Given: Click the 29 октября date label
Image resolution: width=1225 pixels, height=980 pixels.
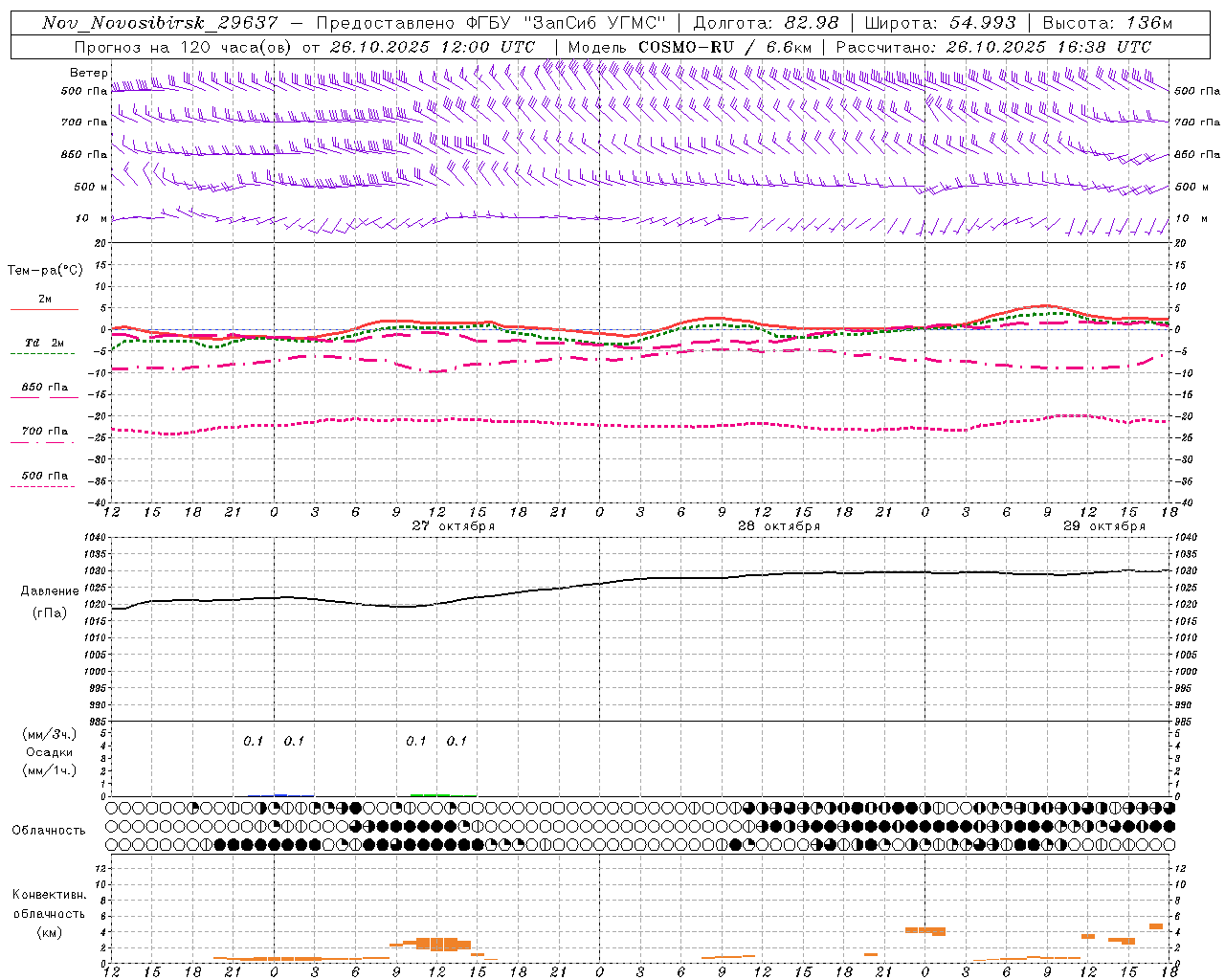Looking at the screenshot, I should [1104, 526].
